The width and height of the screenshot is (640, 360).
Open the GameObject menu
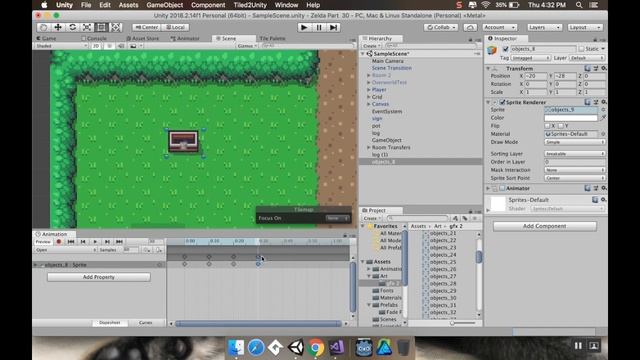164,5
